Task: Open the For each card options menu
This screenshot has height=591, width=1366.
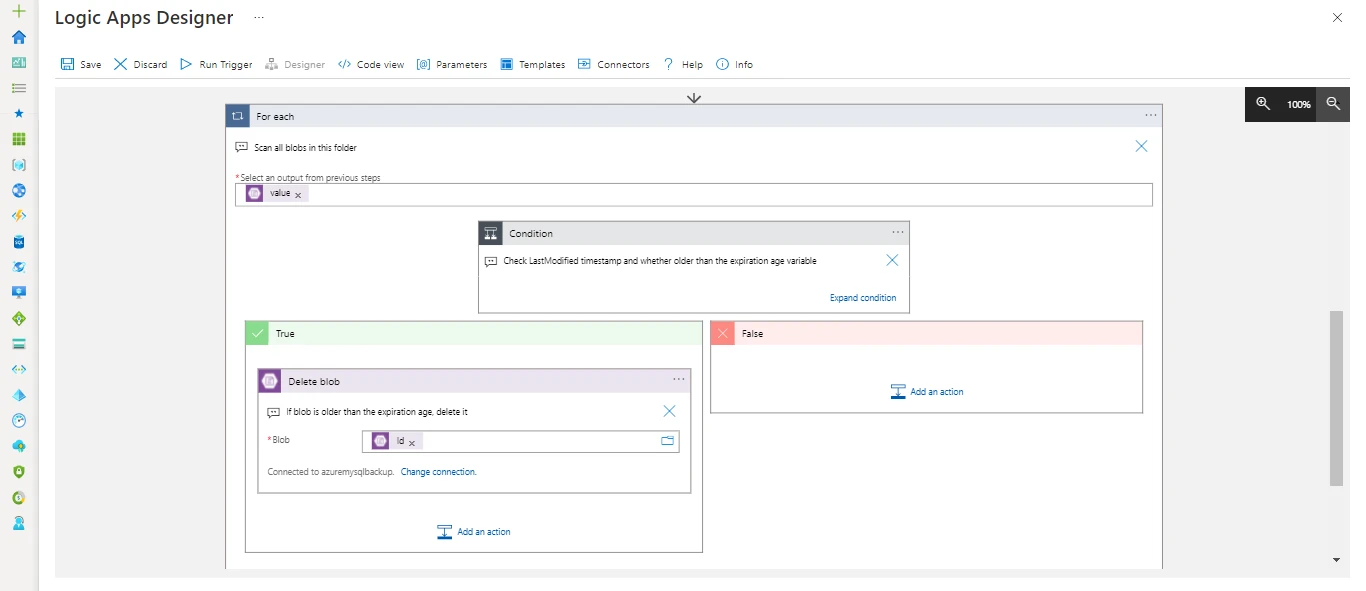Action: [x=1150, y=115]
